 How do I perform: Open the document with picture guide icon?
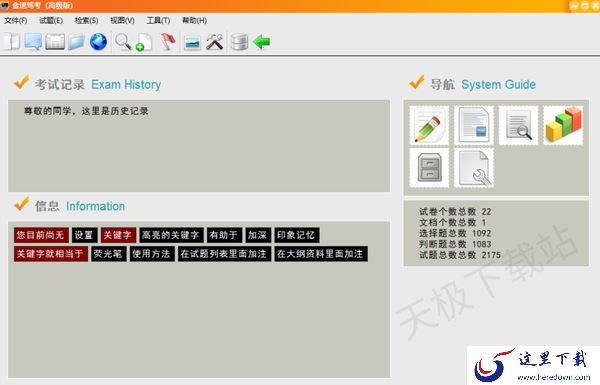point(474,126)
